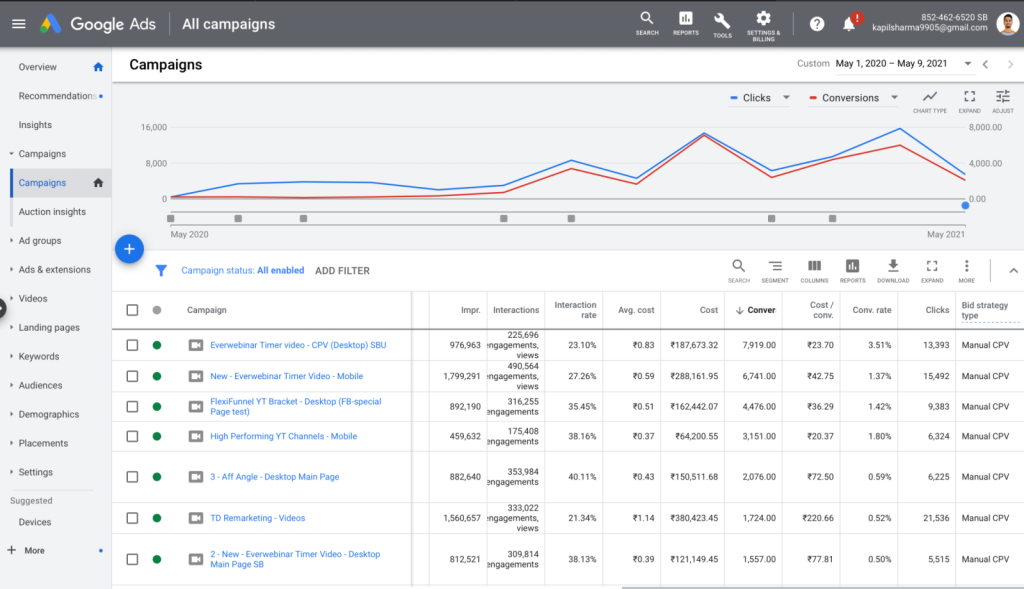Viewport: 1024px width, 589px height.
Task: Open the notifications bell
Action: (x=848, y=24)
